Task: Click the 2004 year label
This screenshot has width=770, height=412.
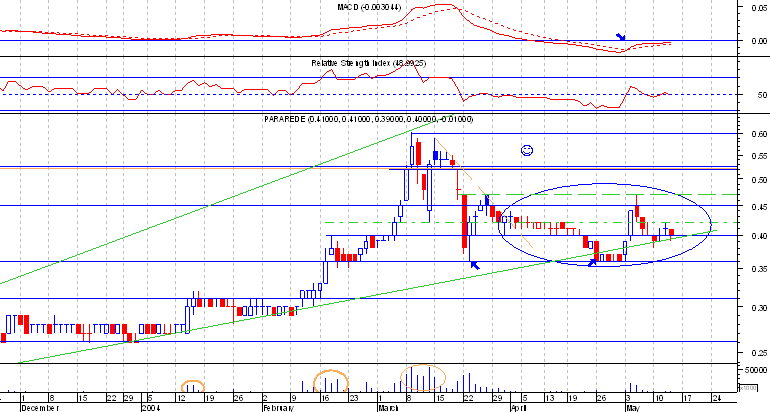Action: pos(150,408)
